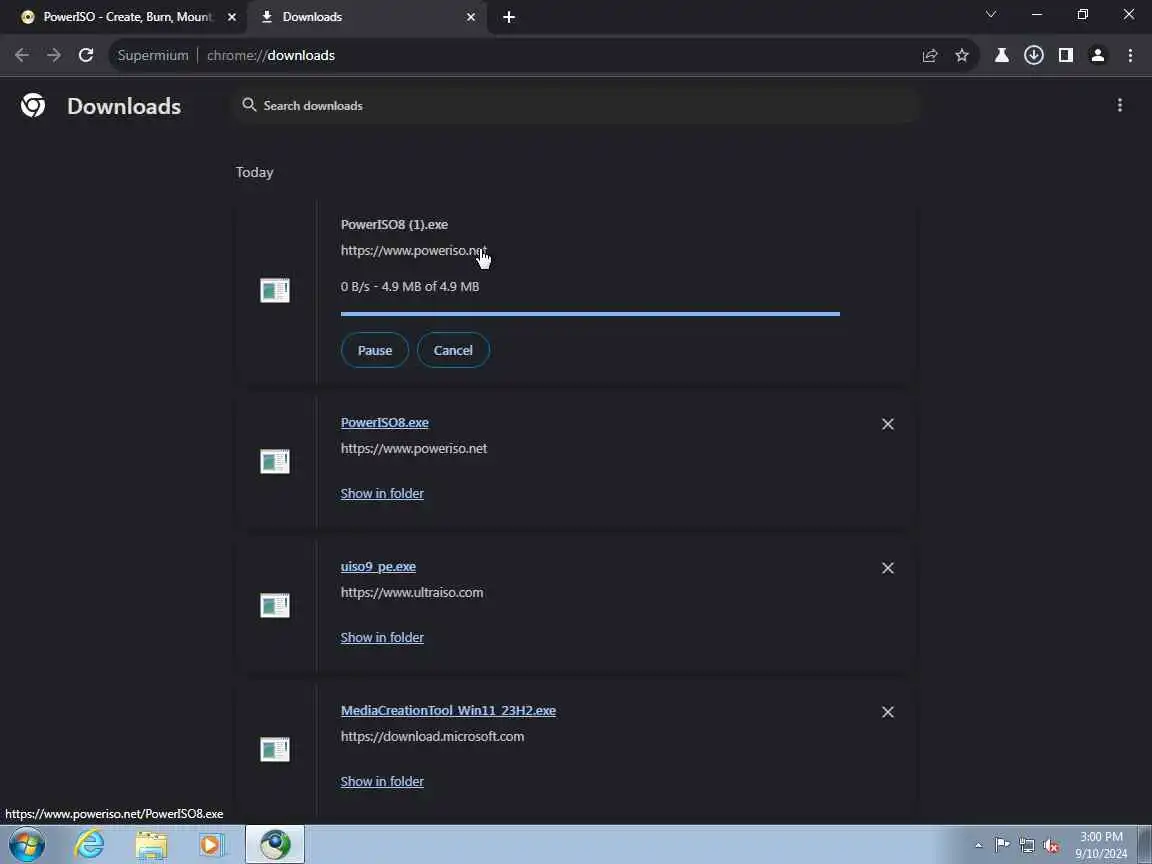The height and width of the screenshot is (864, 1152).
Task: Click the file icon for uiso9_pe.exe
Action: coord(275,605)
